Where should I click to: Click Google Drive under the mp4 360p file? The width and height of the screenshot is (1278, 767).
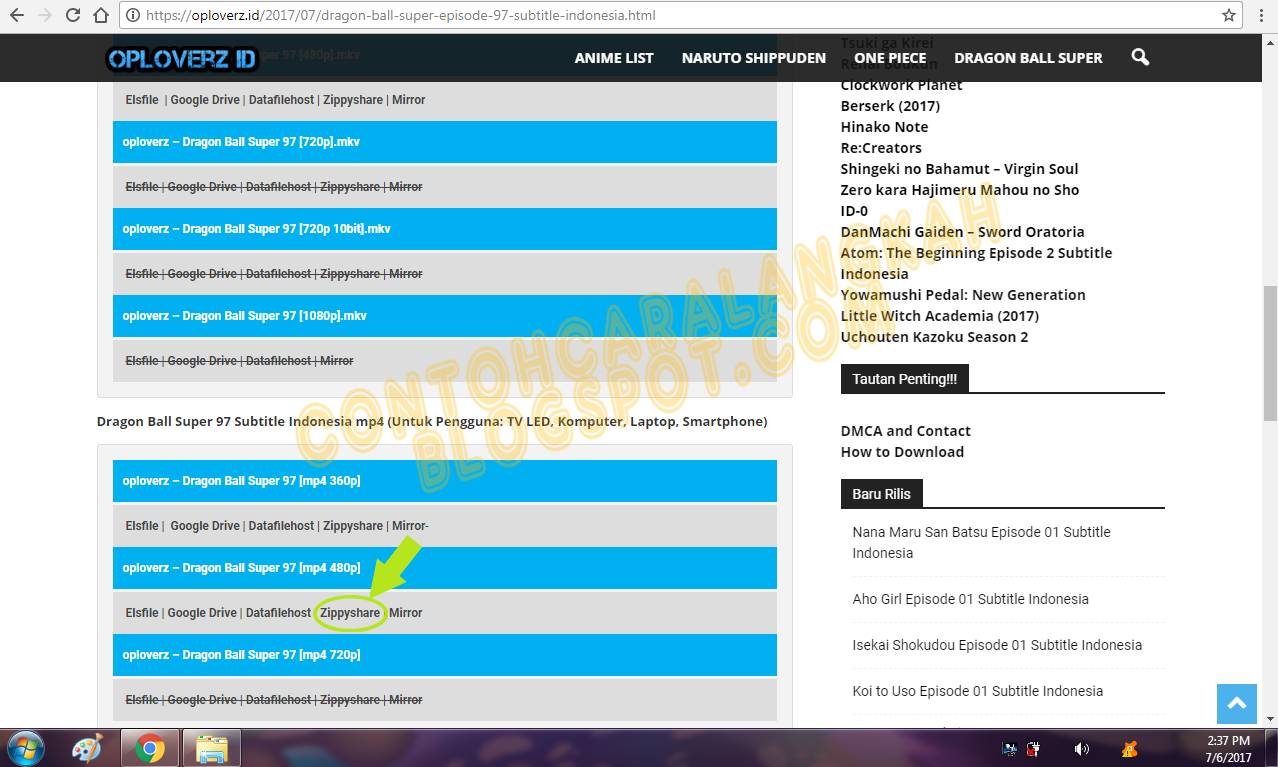tap(205, 526)
